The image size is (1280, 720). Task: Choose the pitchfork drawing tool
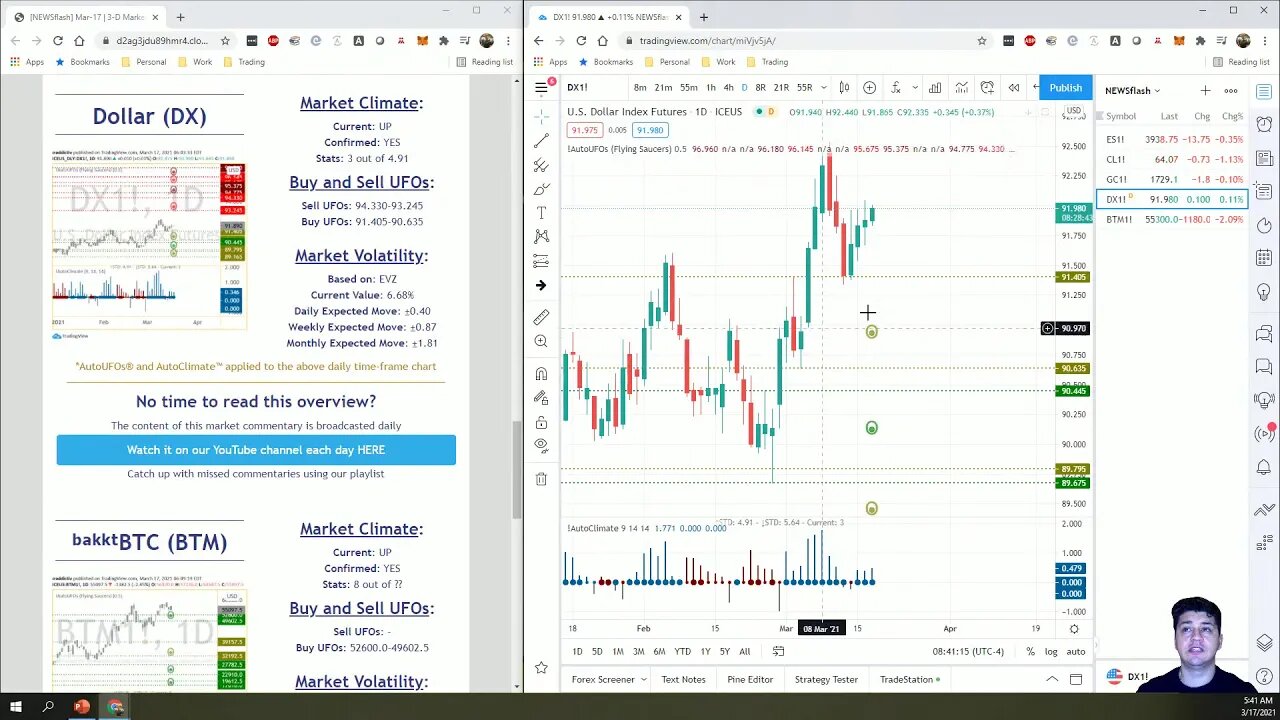(541, 165)
